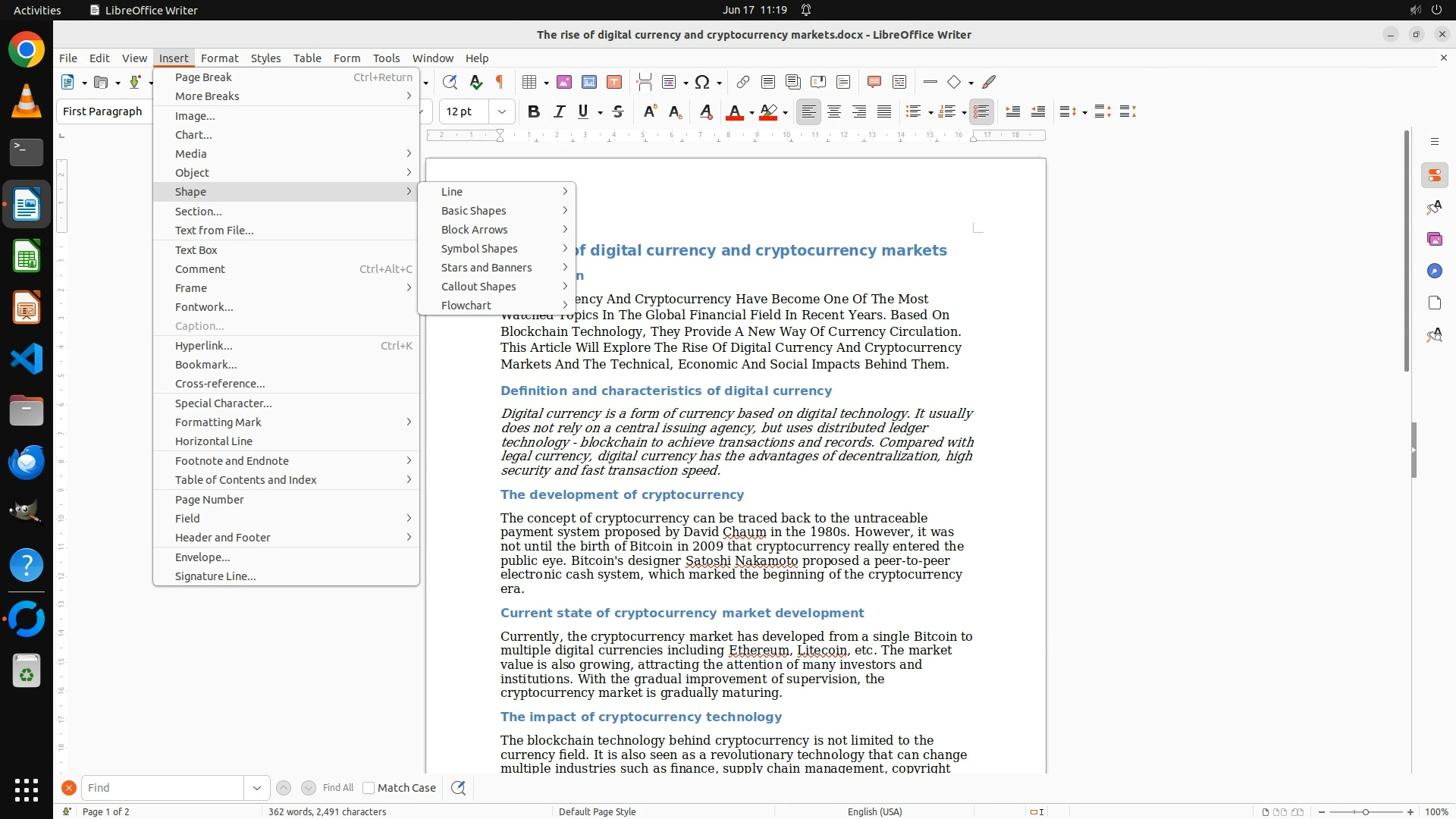Image resolution: width=1456 pixels, height=819 pixels.
Task: Click the Justified alignment icon
Action: point(884,111)
